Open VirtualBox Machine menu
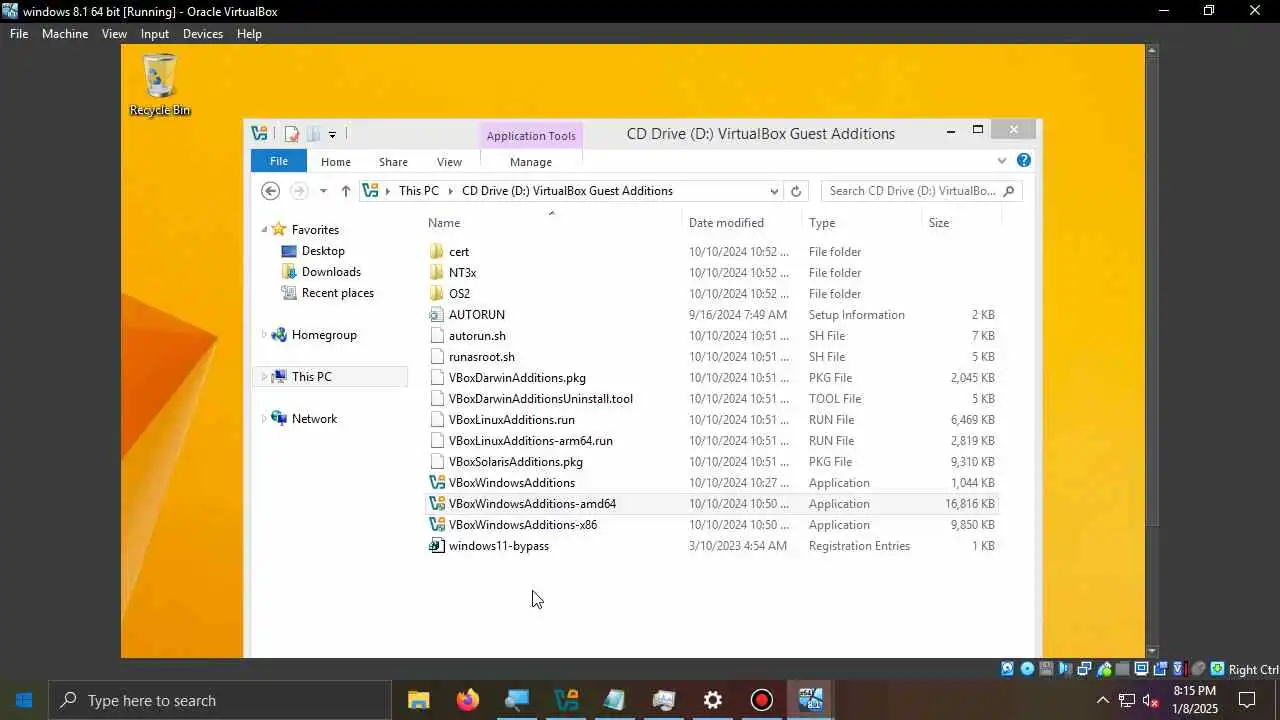Viewport: 1280px width, 720px height. pyautogui.click(x=65, y=34)
